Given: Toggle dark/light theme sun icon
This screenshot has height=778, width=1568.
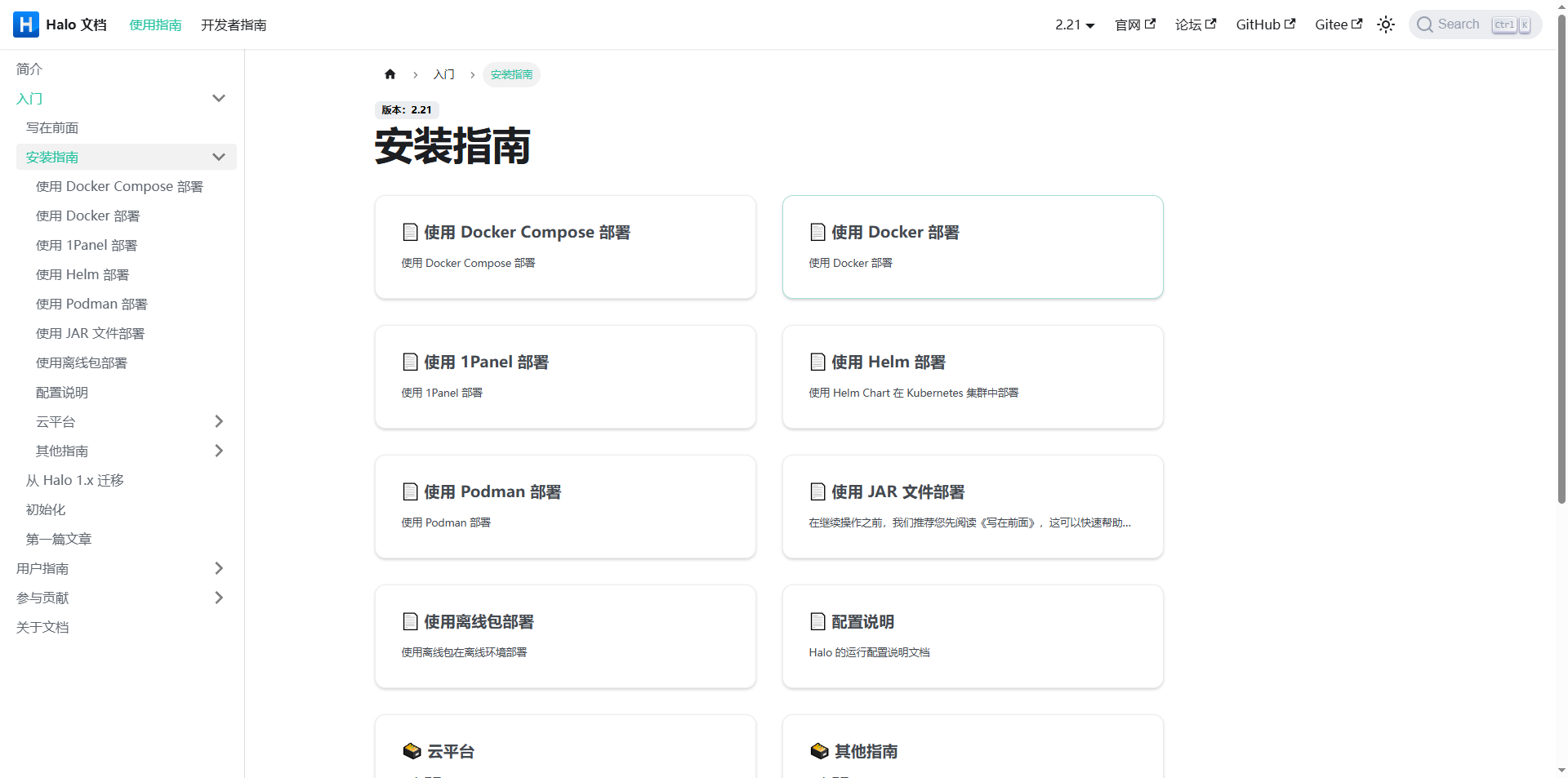Looking at the screenshot, I should [1385, 24].
